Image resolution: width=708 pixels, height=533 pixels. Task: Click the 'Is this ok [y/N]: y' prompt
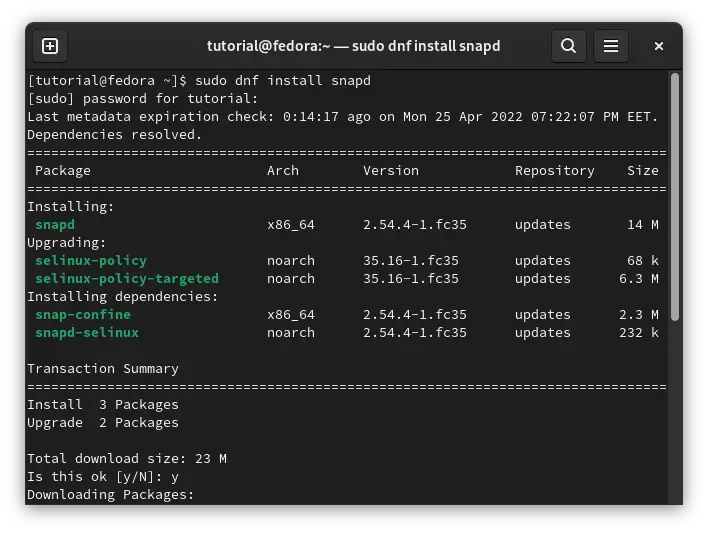(x=103, y=477)
